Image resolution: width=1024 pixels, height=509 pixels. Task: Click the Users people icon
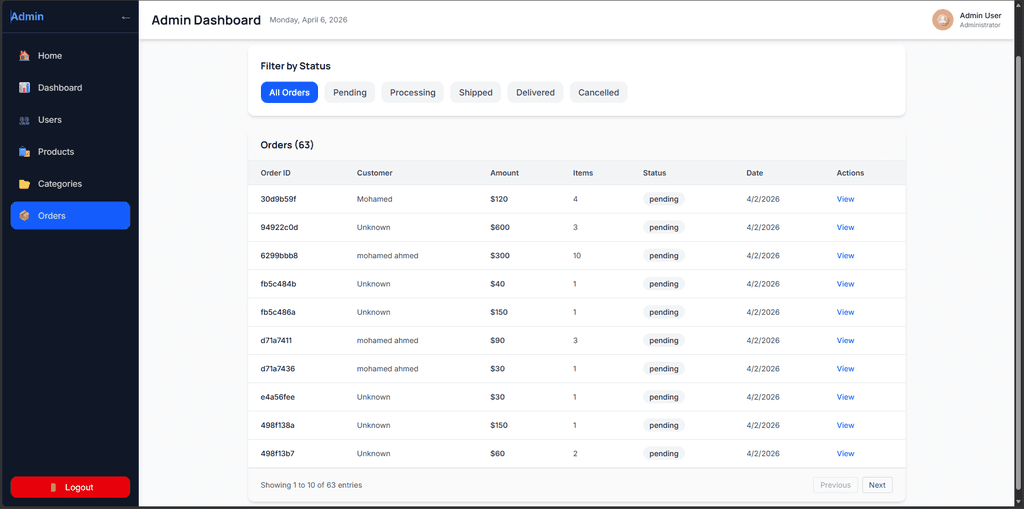click(x=24, y=120)
